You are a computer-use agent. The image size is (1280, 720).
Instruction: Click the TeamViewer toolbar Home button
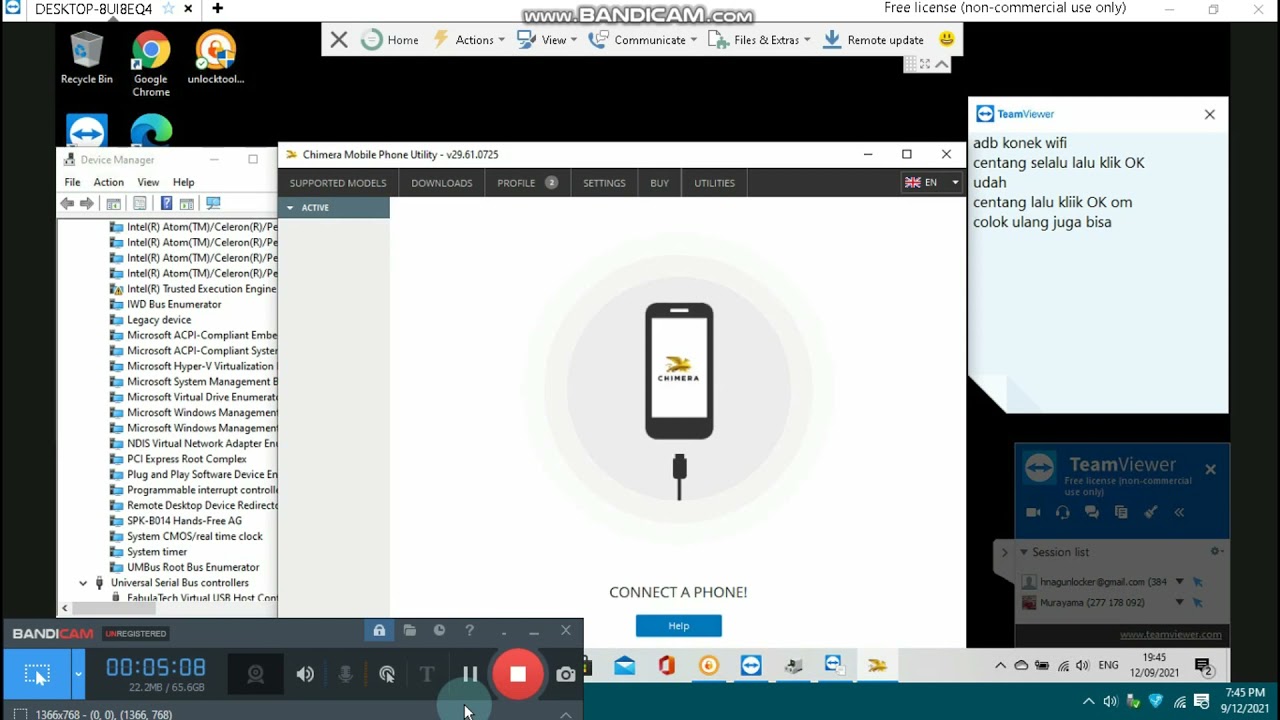coord(391,40)
